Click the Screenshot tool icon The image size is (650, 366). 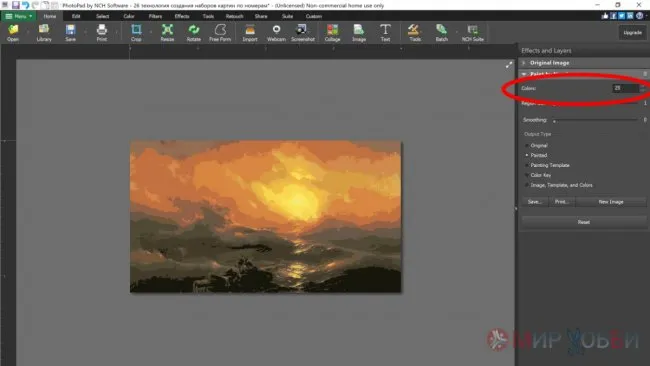(303, 32)
